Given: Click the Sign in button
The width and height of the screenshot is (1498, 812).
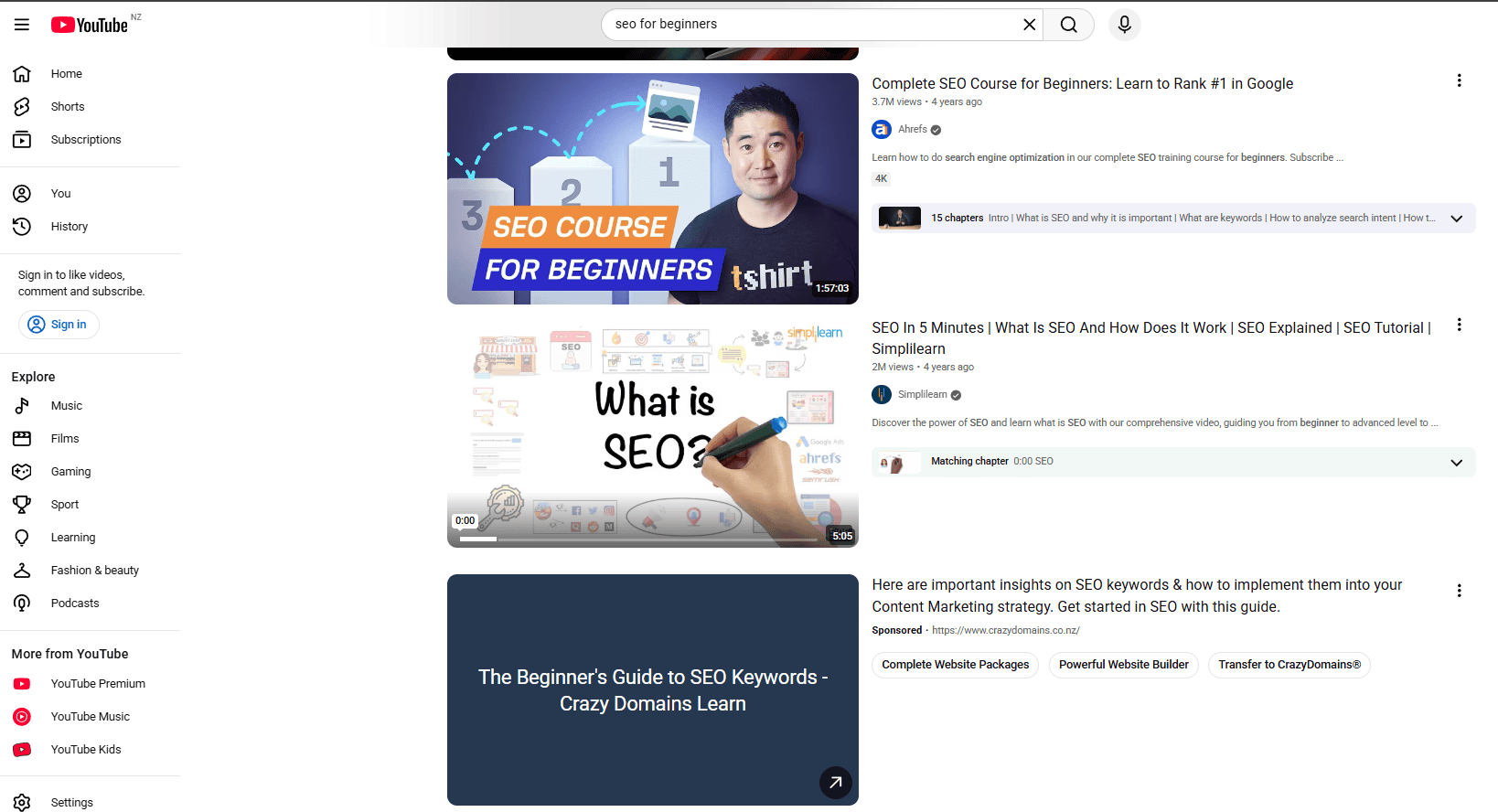Looking at the screenshot, I should (59, 325).
